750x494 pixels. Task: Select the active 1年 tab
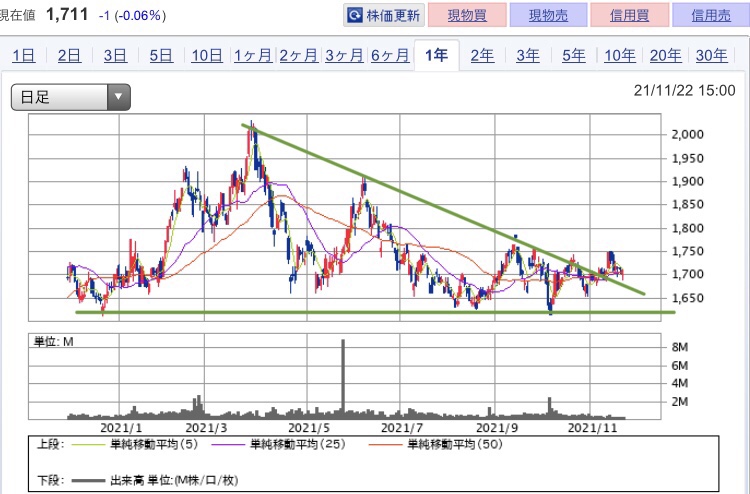[x=436, y=55]
